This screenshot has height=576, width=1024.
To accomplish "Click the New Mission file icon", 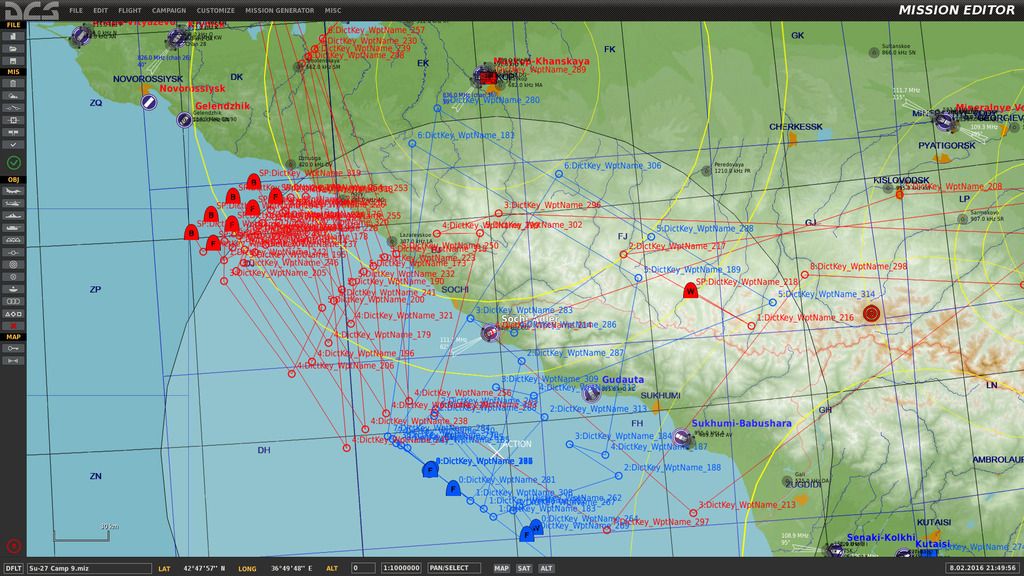I will 13,35.
